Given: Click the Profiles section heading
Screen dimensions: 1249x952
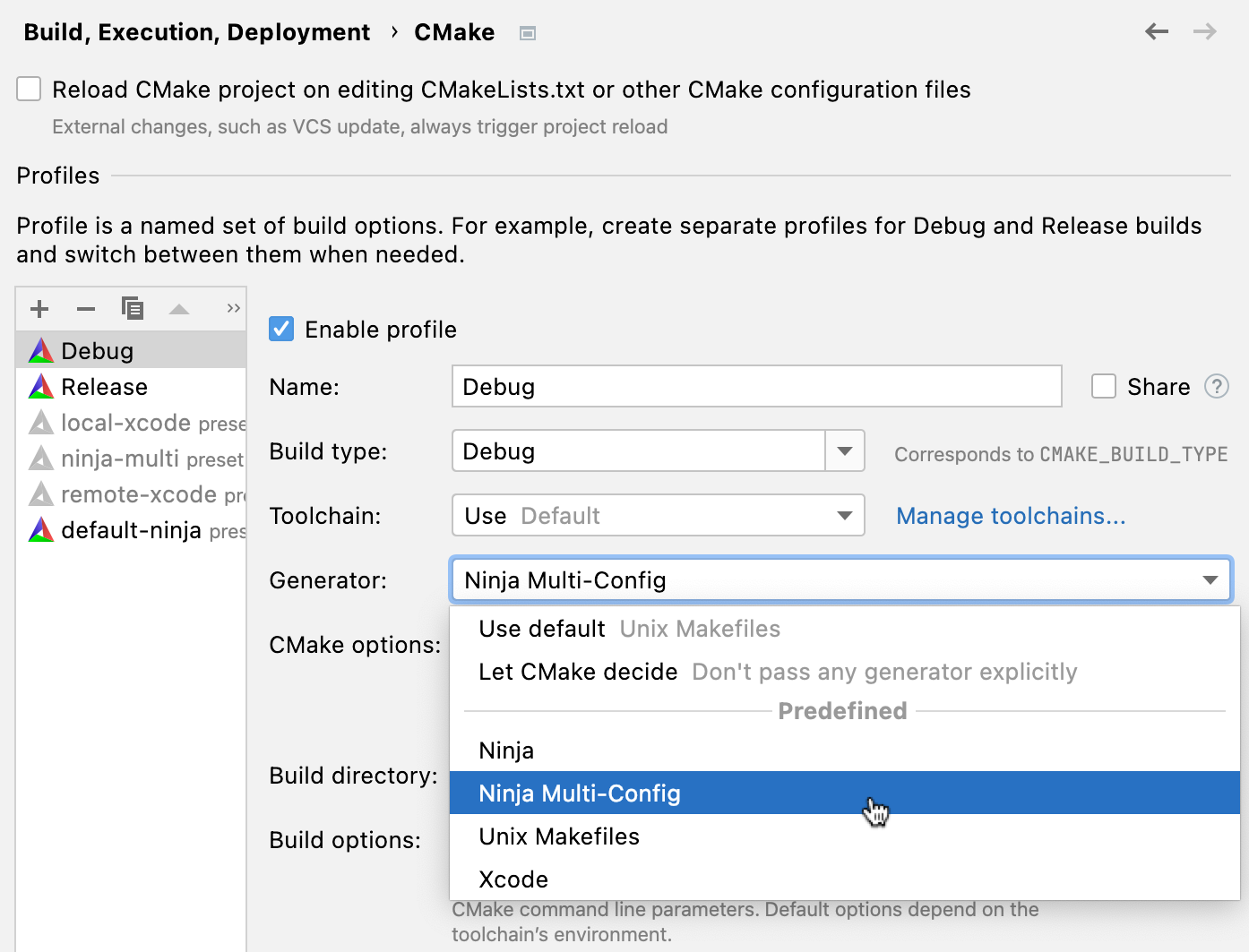Looking at the screenshot, I should click(58, 176).
